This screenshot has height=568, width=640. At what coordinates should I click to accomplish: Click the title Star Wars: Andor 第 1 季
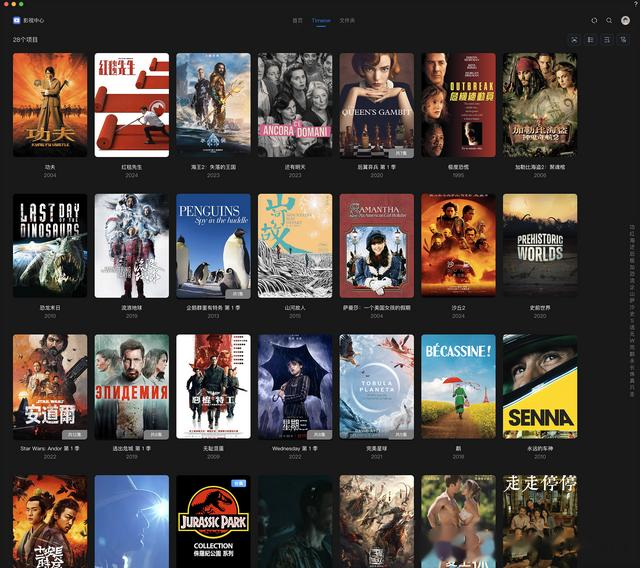(50, 448)
